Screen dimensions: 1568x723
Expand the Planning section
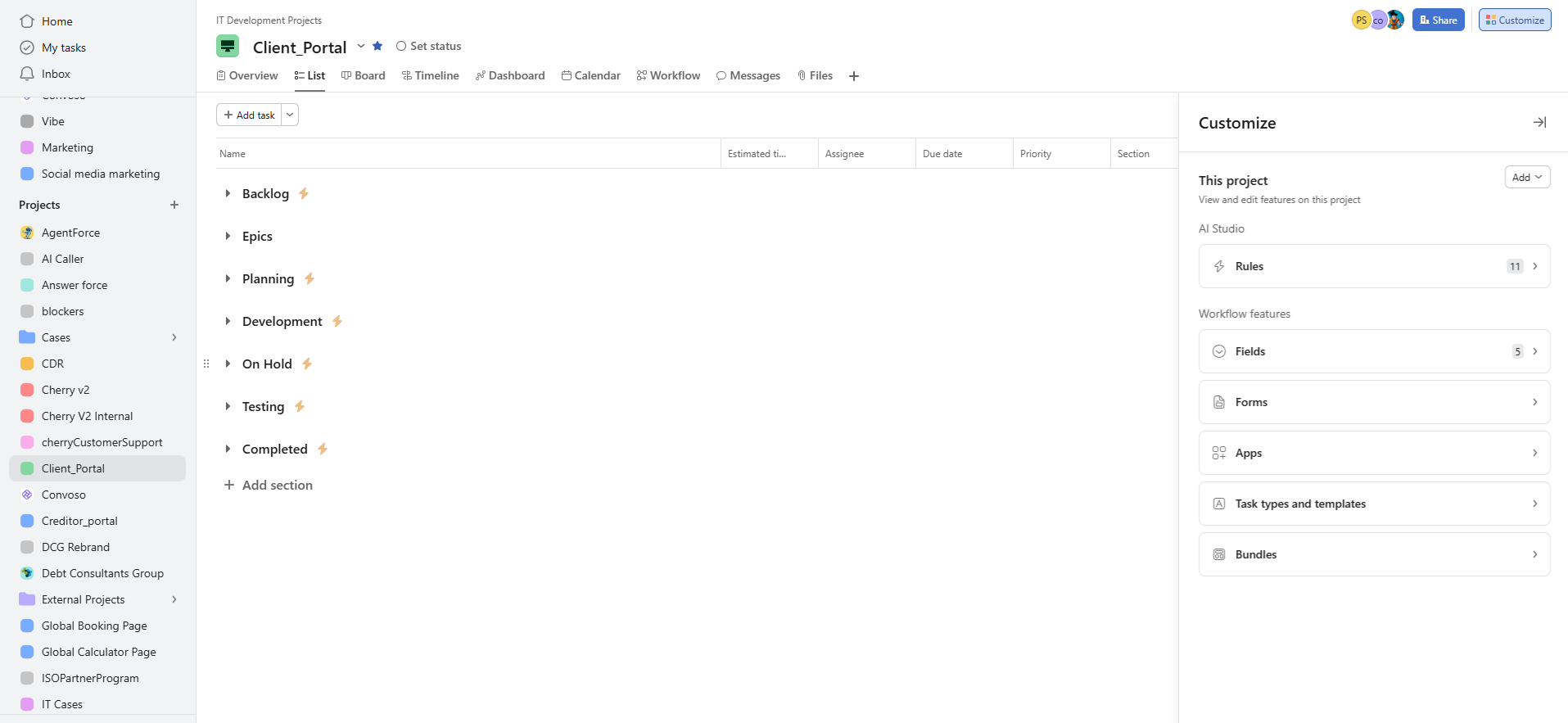pos(228,278)
